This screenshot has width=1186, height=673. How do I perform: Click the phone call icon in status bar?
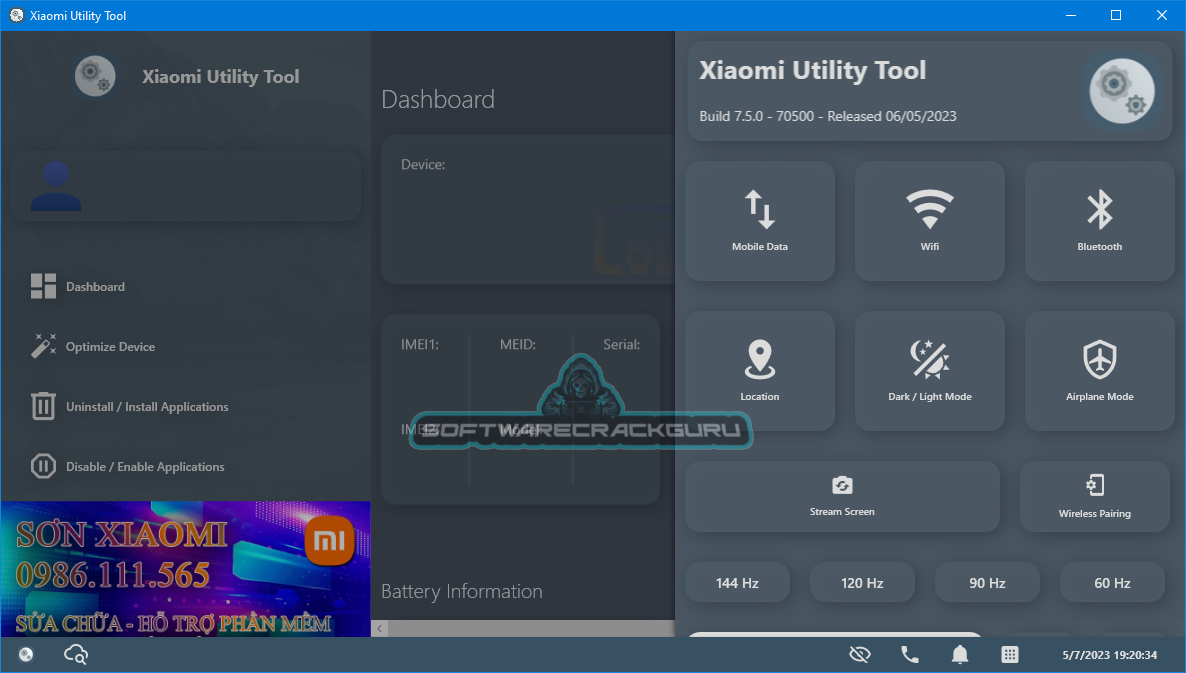910,654
